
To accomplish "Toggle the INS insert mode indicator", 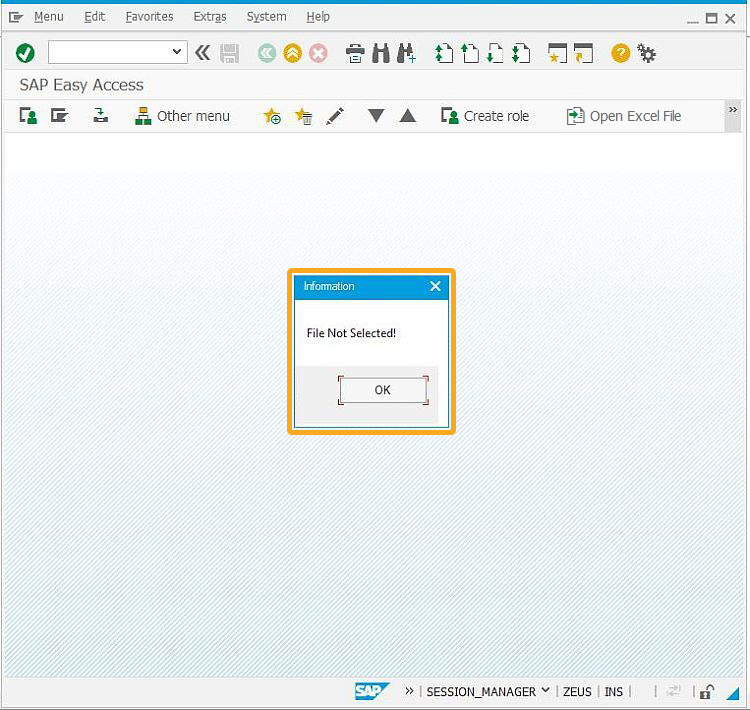I will 614,692.
